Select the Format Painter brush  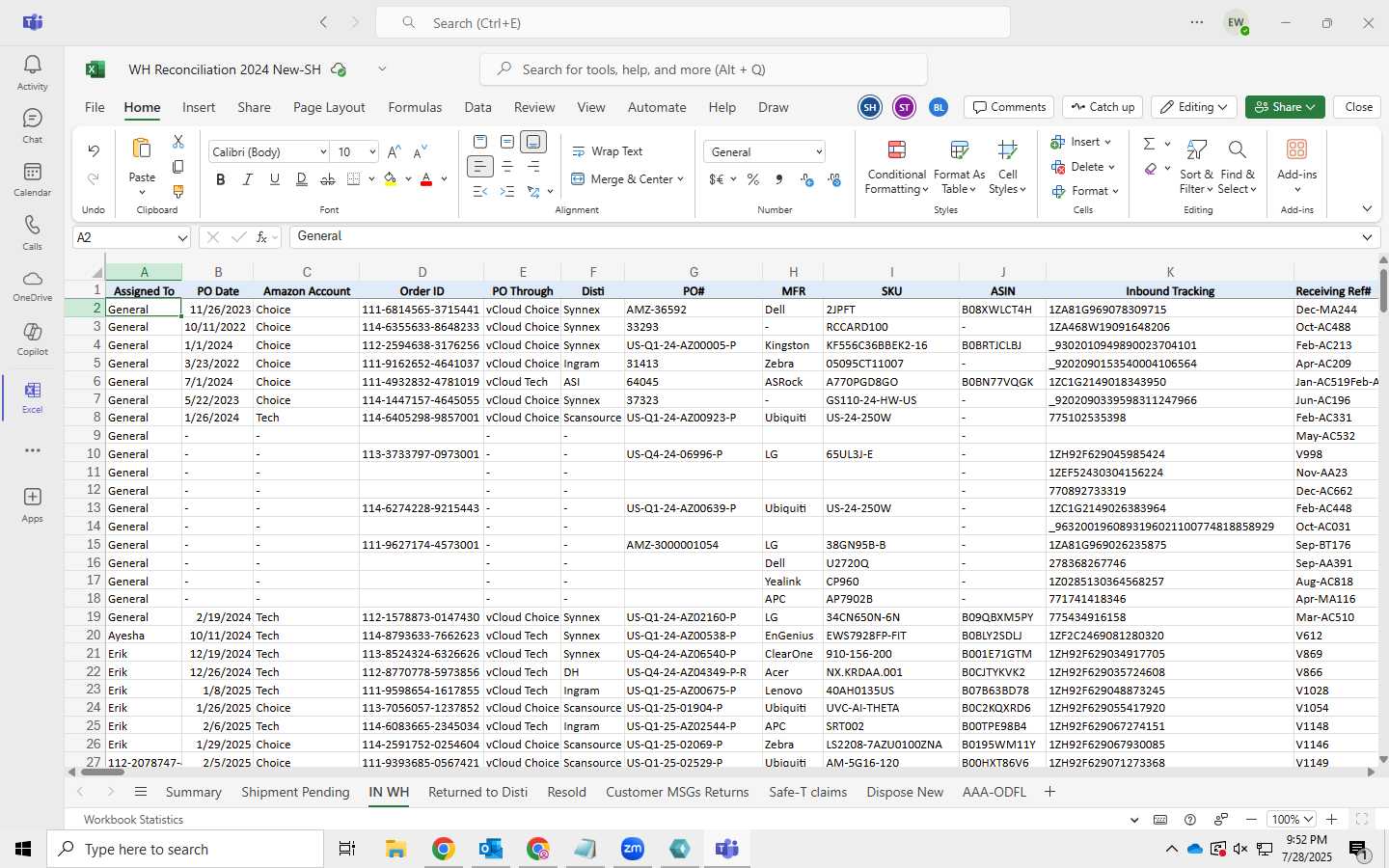(x=178, y=192)
